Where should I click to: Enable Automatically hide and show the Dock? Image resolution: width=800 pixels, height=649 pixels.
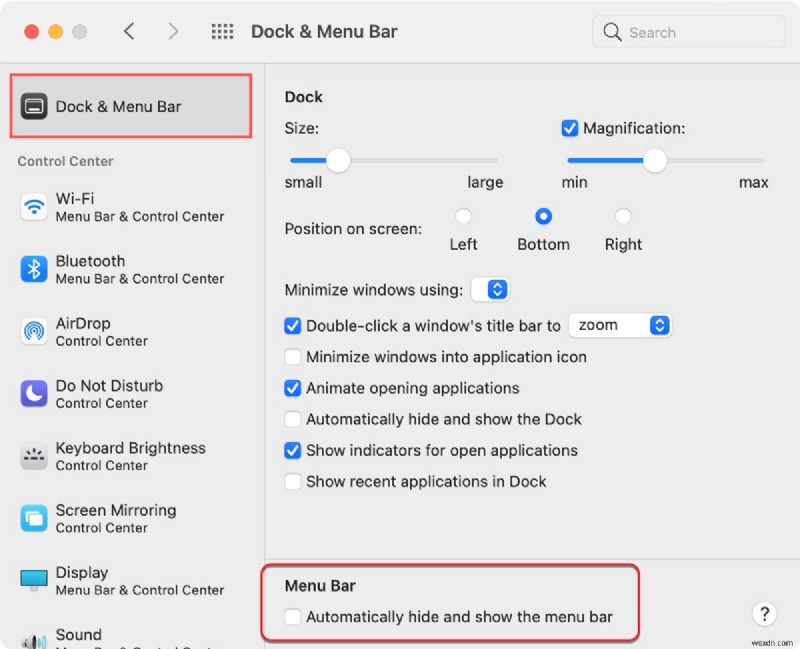coord(292,419)
